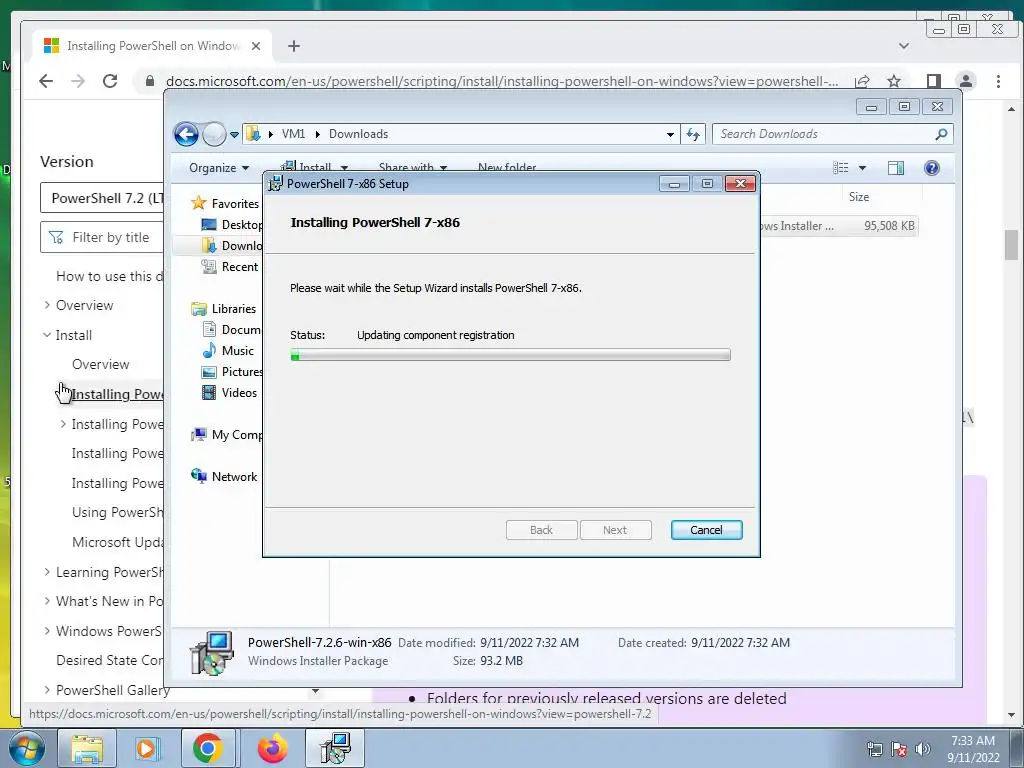This screenshot has height=768, width=1024.
Task: Open the Organize menu
Action: (219, 168)
